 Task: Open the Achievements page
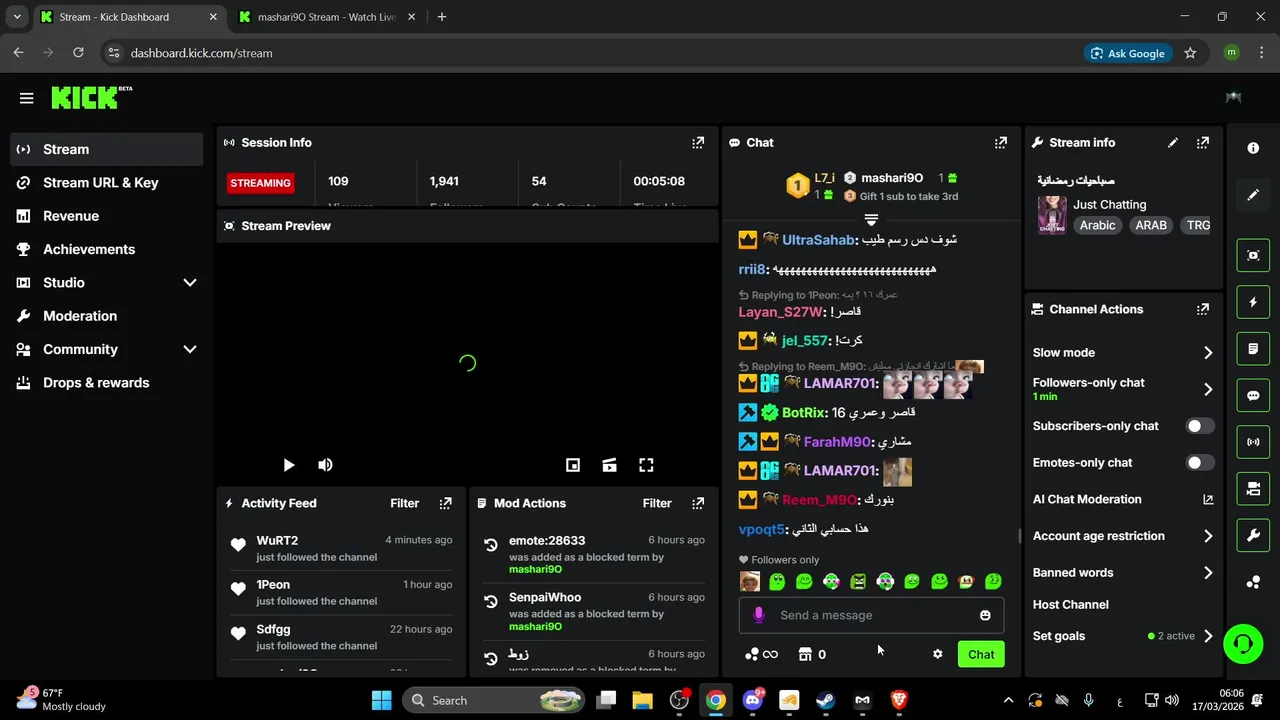click(x=106, y=249)
